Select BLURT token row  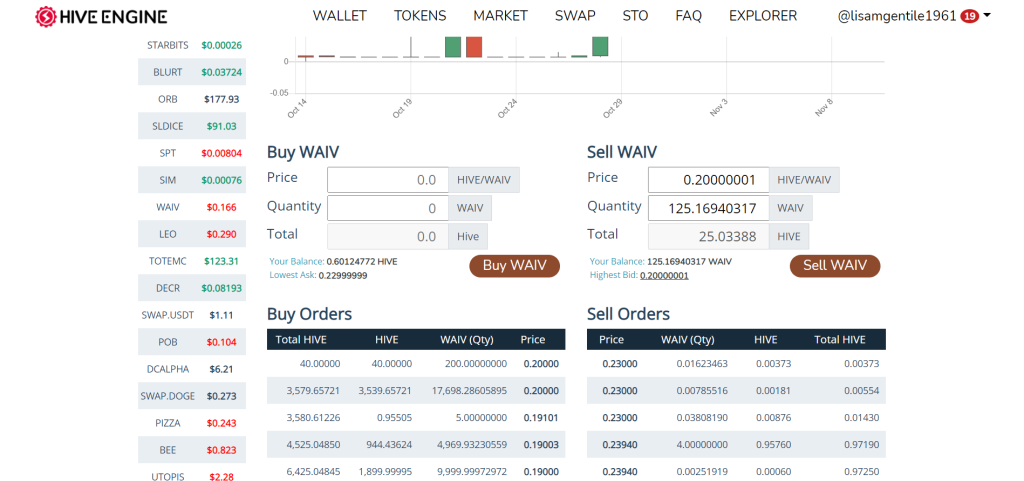pos(192,72)
